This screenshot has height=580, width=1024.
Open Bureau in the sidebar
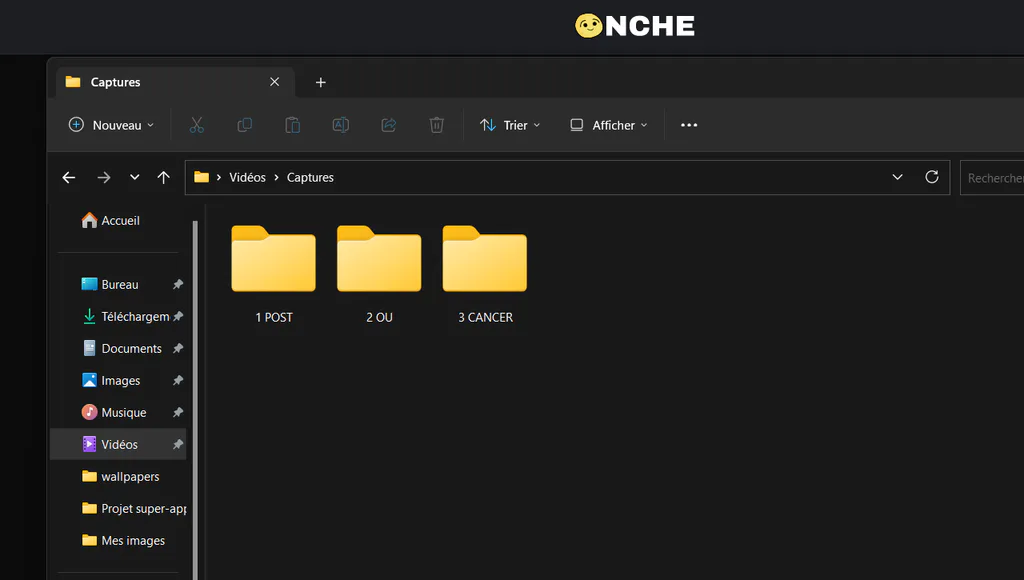coord(120,284)
